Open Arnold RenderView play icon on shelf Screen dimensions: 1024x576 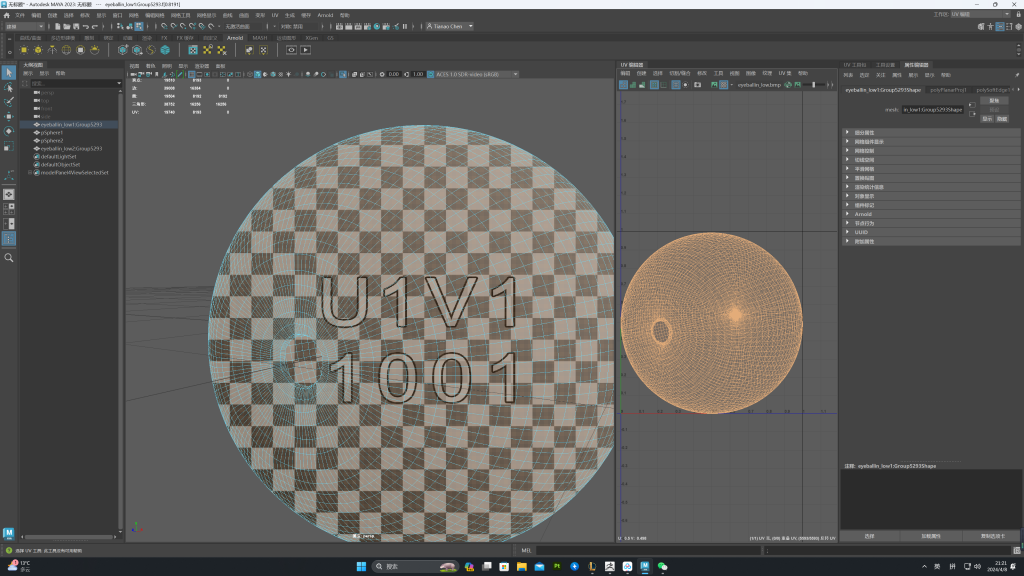click(306, 50)
